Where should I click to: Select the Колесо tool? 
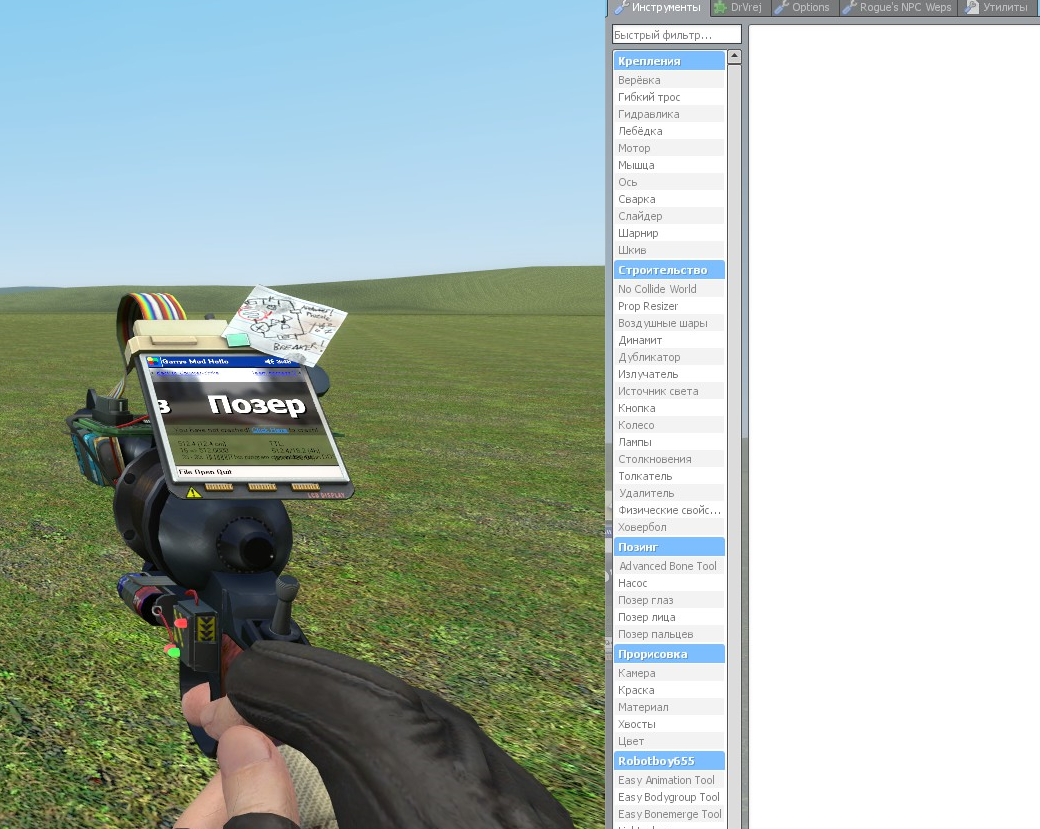coord(669,425)
